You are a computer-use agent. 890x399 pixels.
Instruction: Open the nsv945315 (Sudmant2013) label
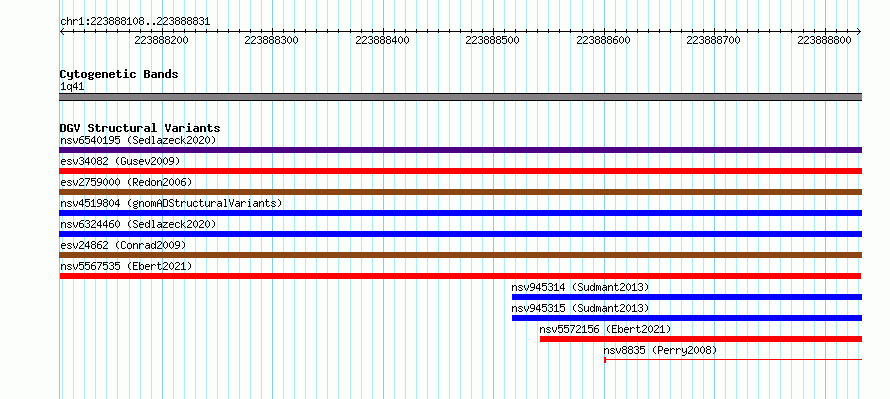(580, 308)
